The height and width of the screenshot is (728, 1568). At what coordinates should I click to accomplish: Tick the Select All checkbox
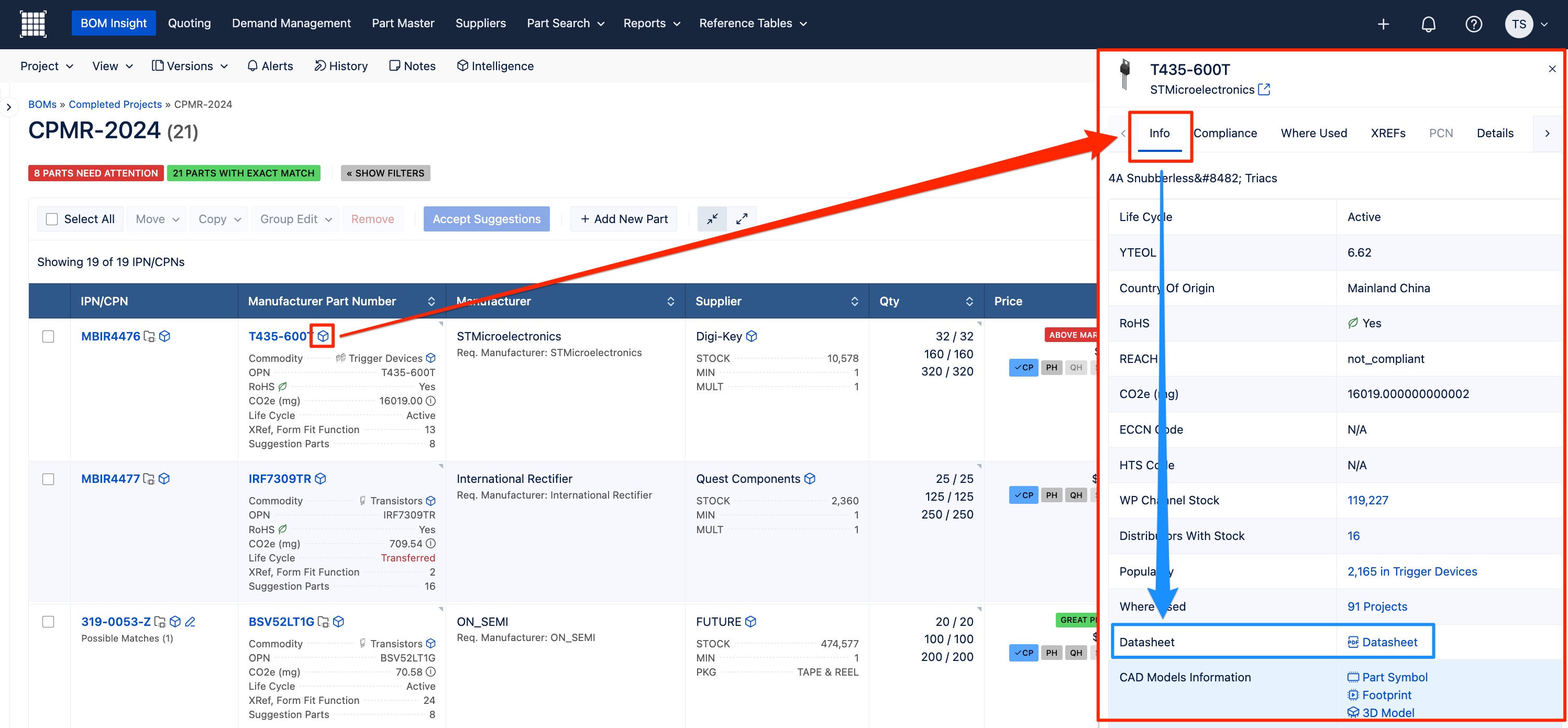coord(52,219)
